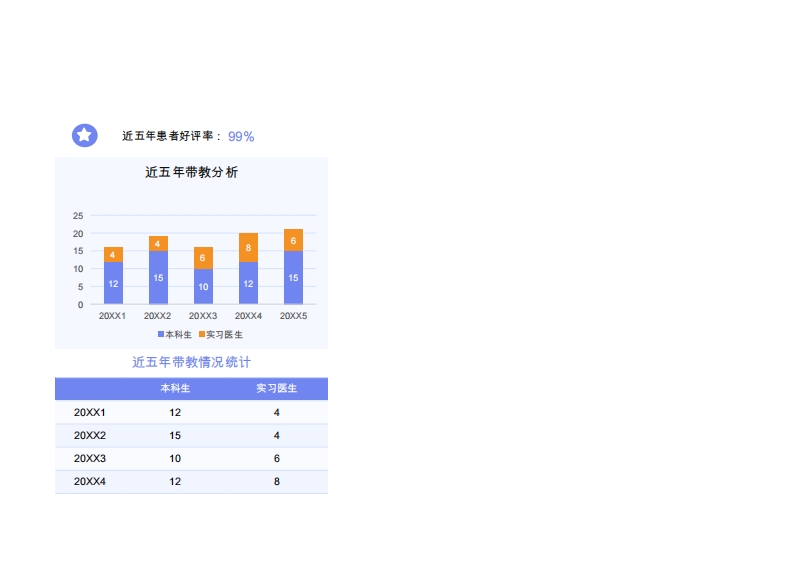The height and width of the screenshot is (561, 793).
Task: Select the orange 6 bar segment for 20XX5
Action: pos(293,240)
